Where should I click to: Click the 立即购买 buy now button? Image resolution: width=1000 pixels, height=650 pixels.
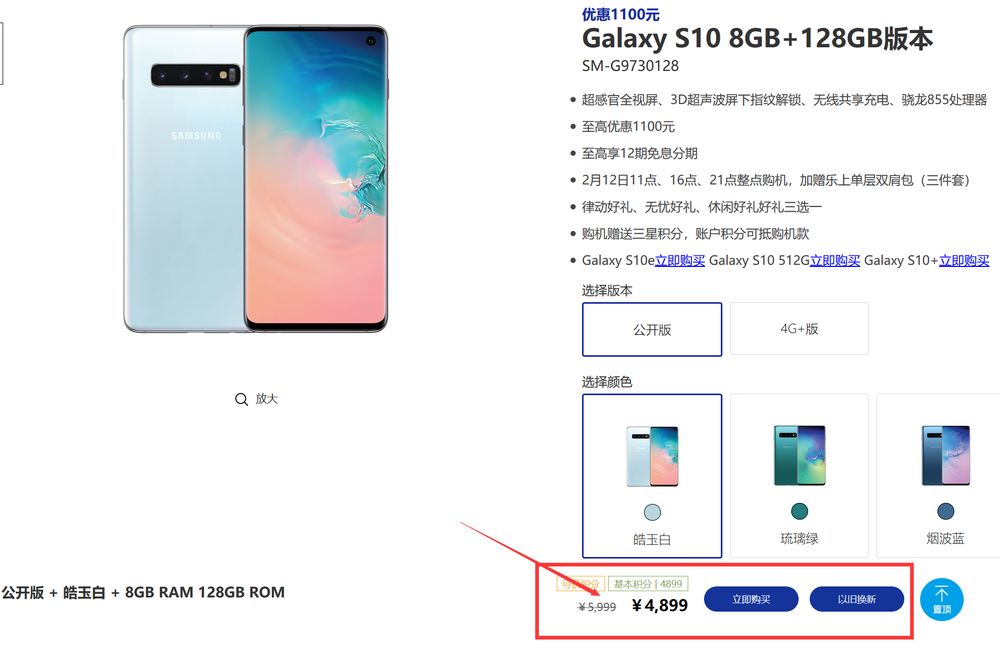751,599
